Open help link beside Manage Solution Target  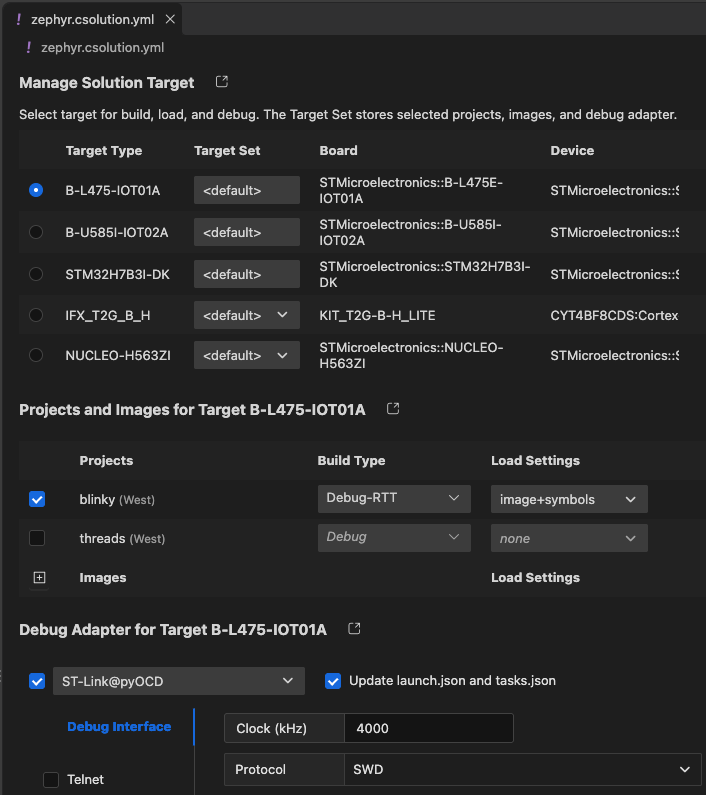point(222,82)
